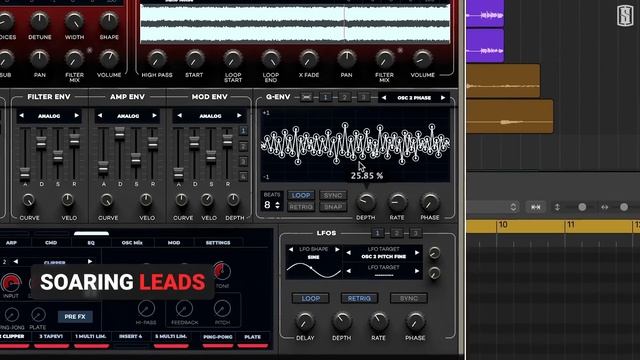Open the CMD tab

pyautogui.click(x=51, y=242)
